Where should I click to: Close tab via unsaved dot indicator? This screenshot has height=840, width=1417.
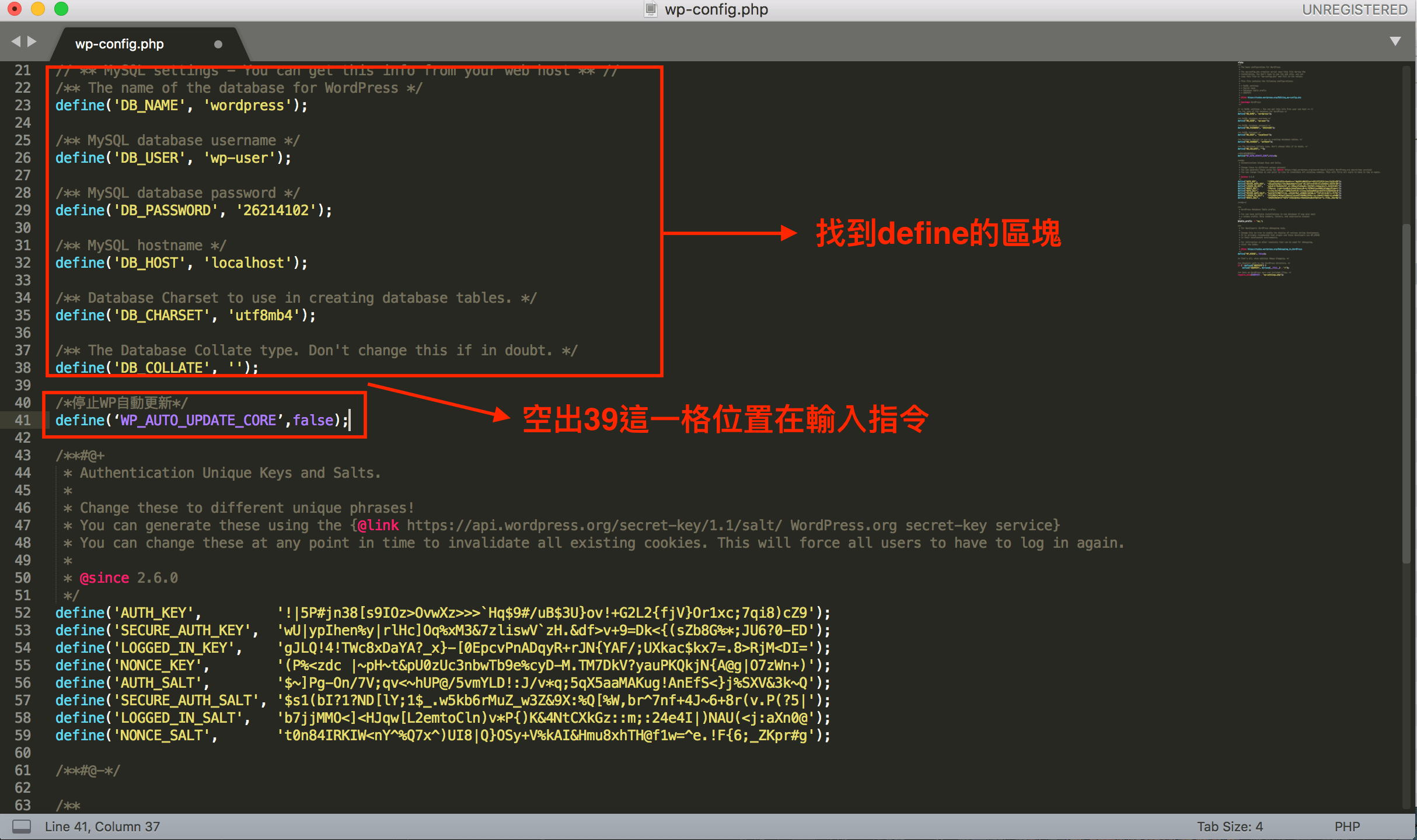click(218, 44)
